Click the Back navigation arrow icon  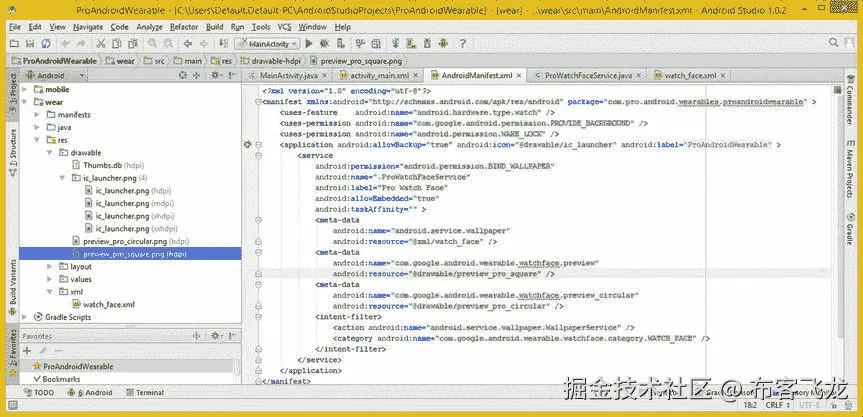188,43
